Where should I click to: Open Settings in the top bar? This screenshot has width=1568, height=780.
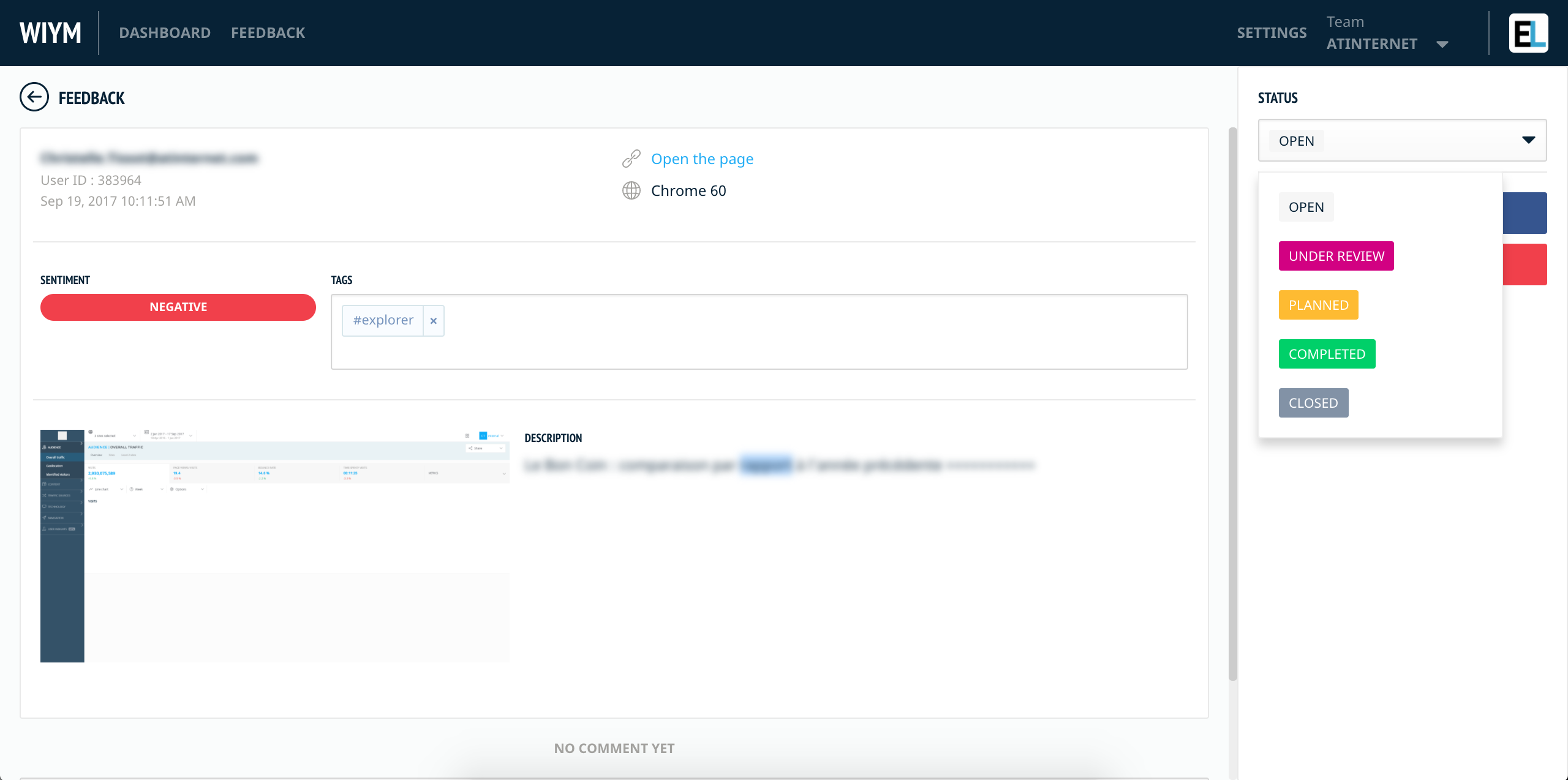click(x=1272, y=33)
